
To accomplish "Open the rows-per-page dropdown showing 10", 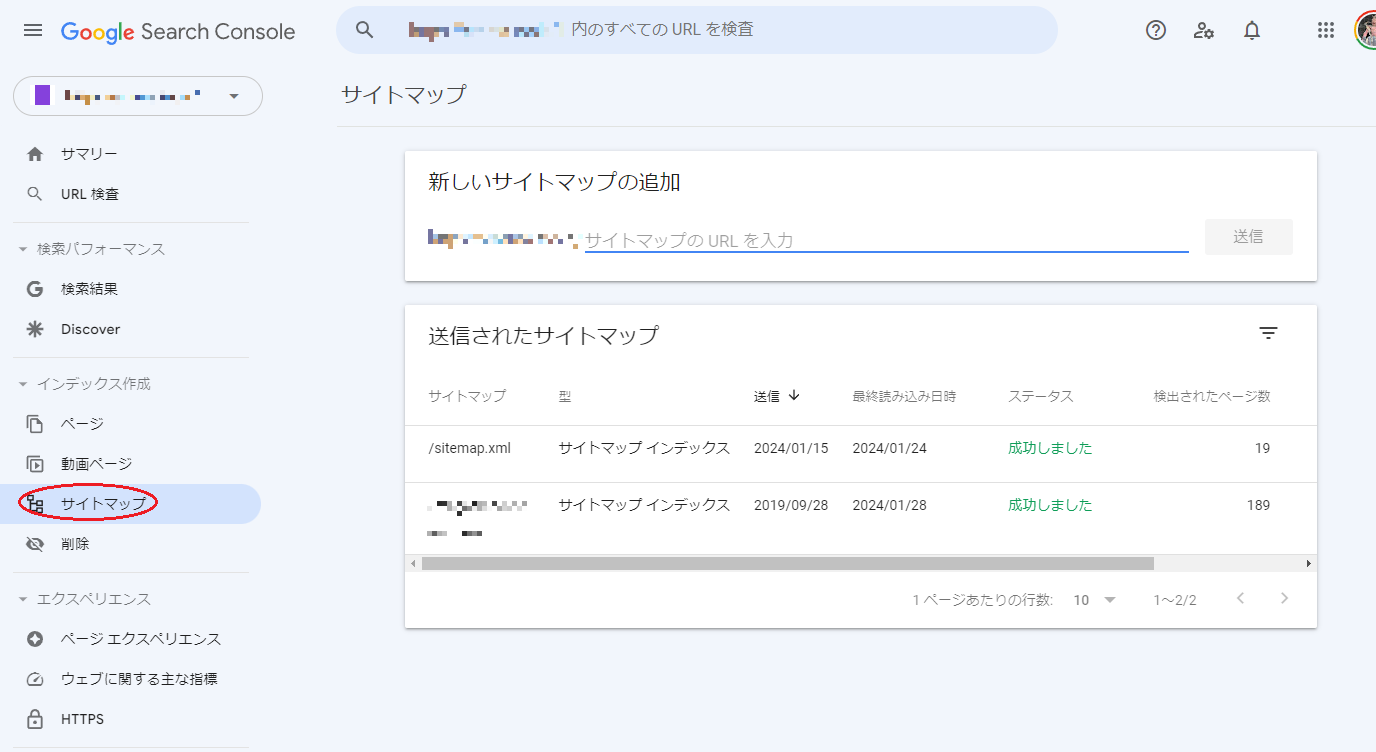I will click(x=1094, y=599).
